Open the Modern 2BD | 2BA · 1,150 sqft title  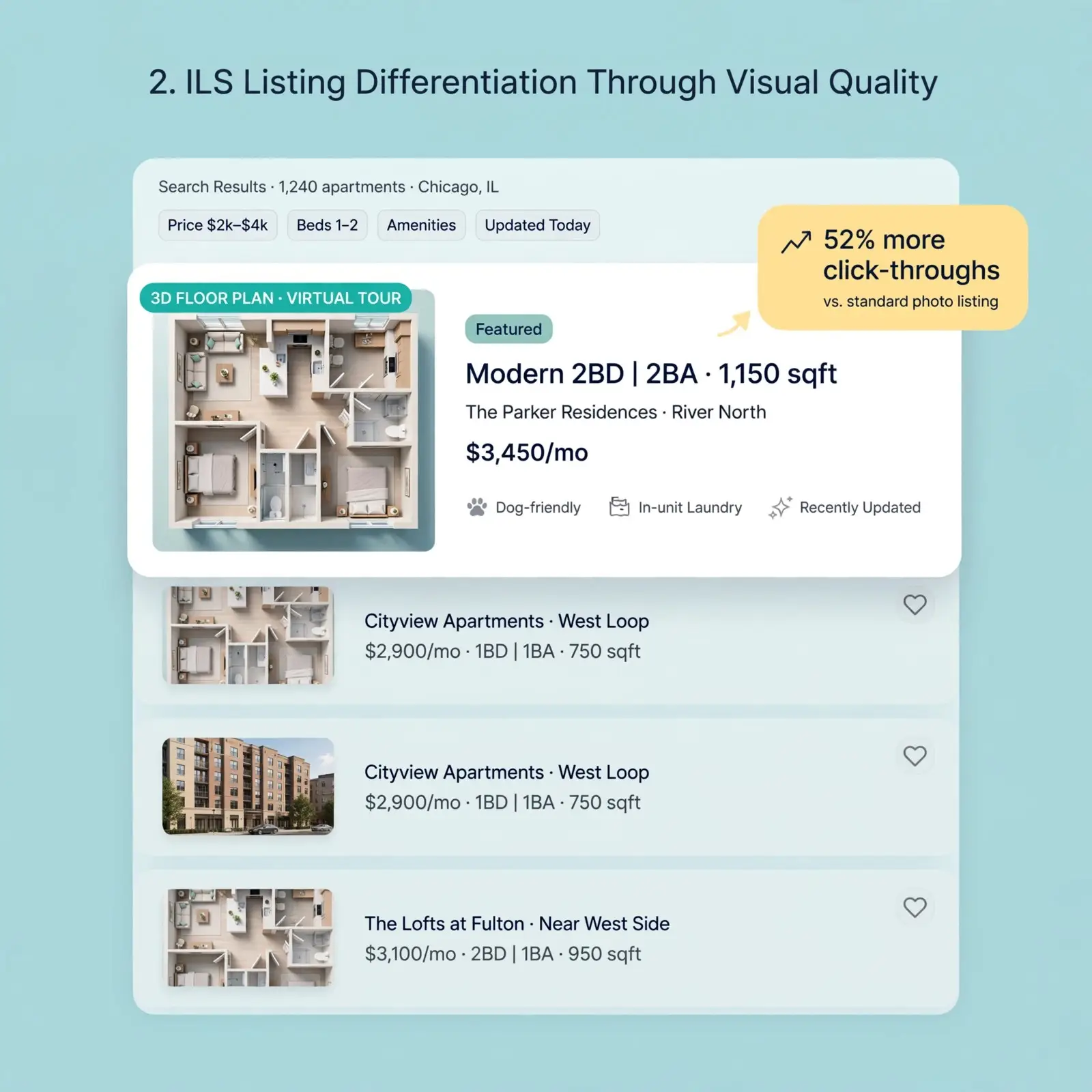[651, 374]
